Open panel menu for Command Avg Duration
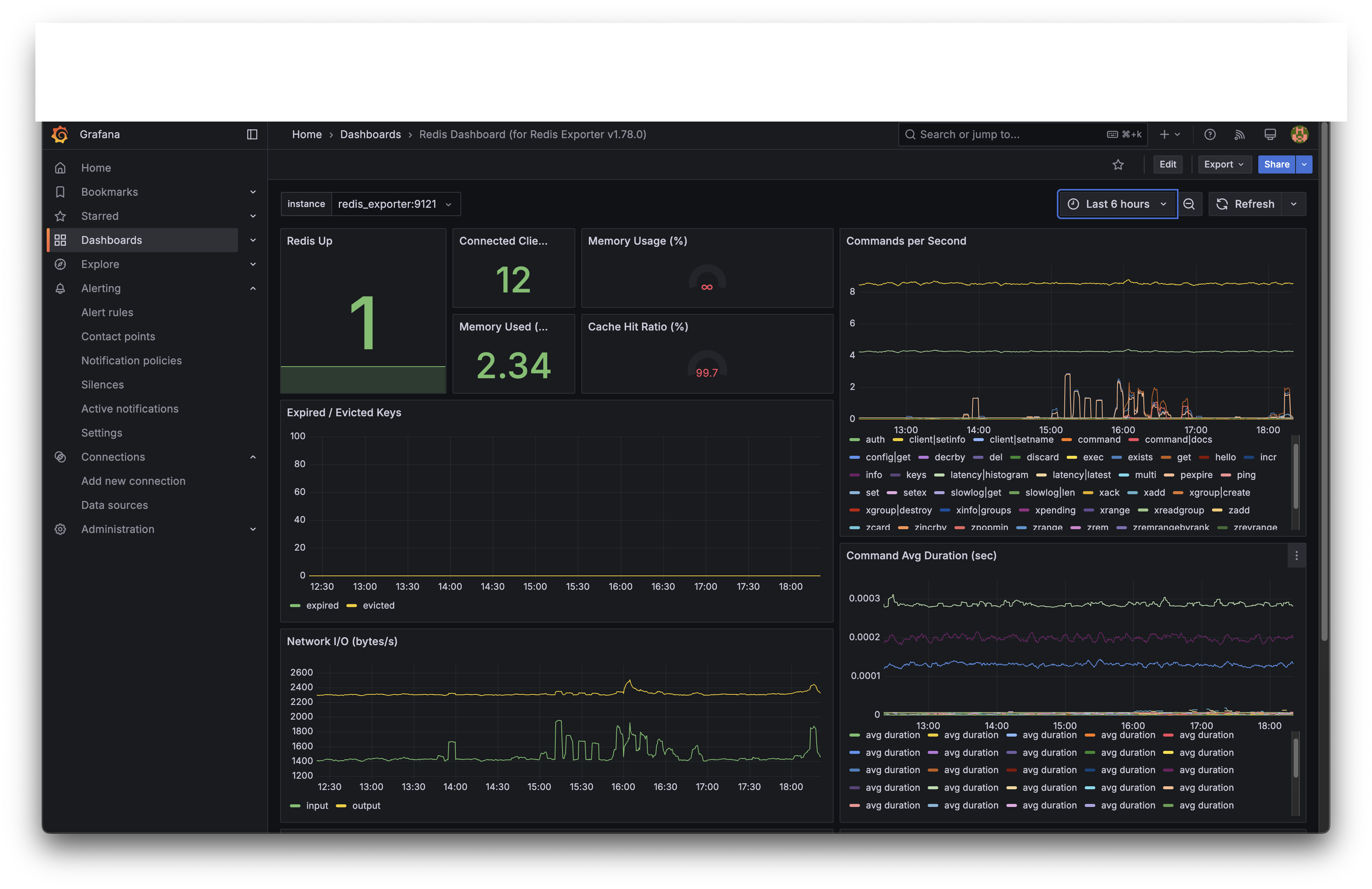 (x=1296, y=556)
